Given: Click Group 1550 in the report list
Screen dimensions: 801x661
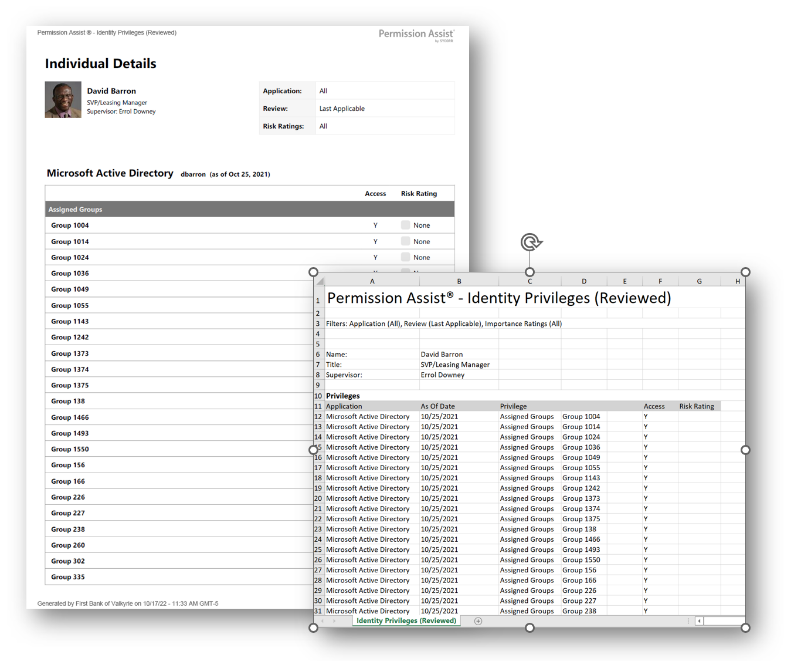Looking at the screenshot, I should click(x=68, y=450).
